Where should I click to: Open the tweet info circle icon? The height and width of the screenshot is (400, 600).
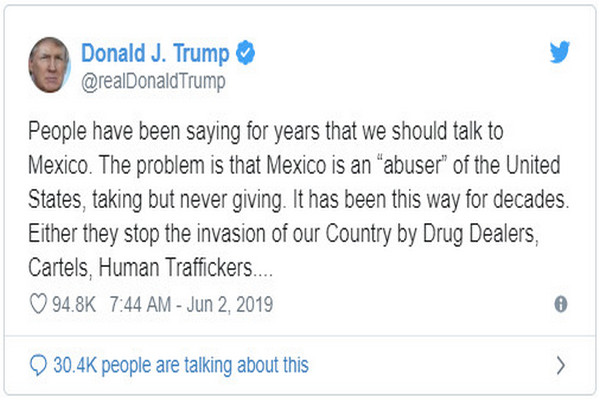(561, 304)
